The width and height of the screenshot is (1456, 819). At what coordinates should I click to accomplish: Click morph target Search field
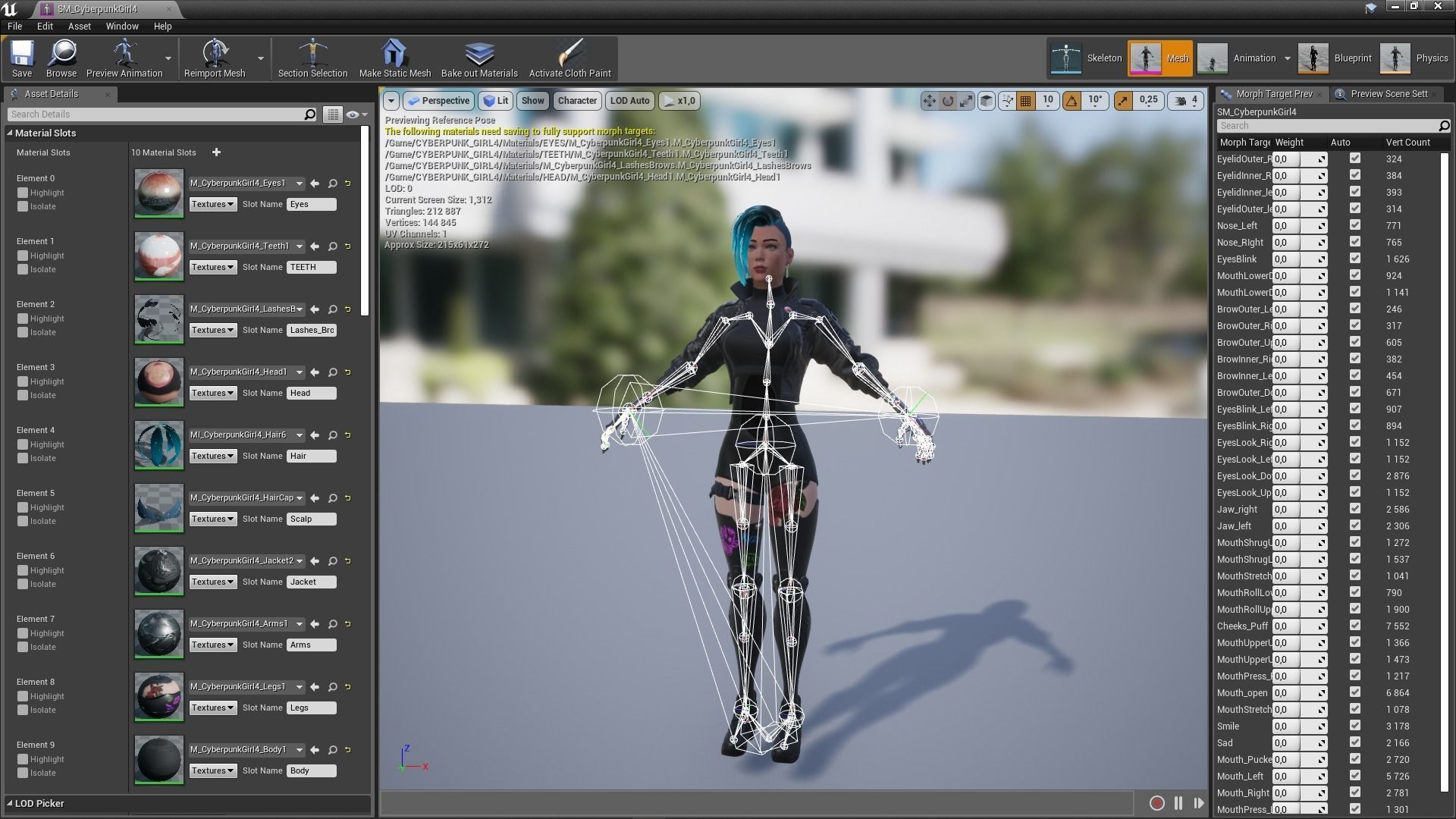click(x=1333, y=126)
